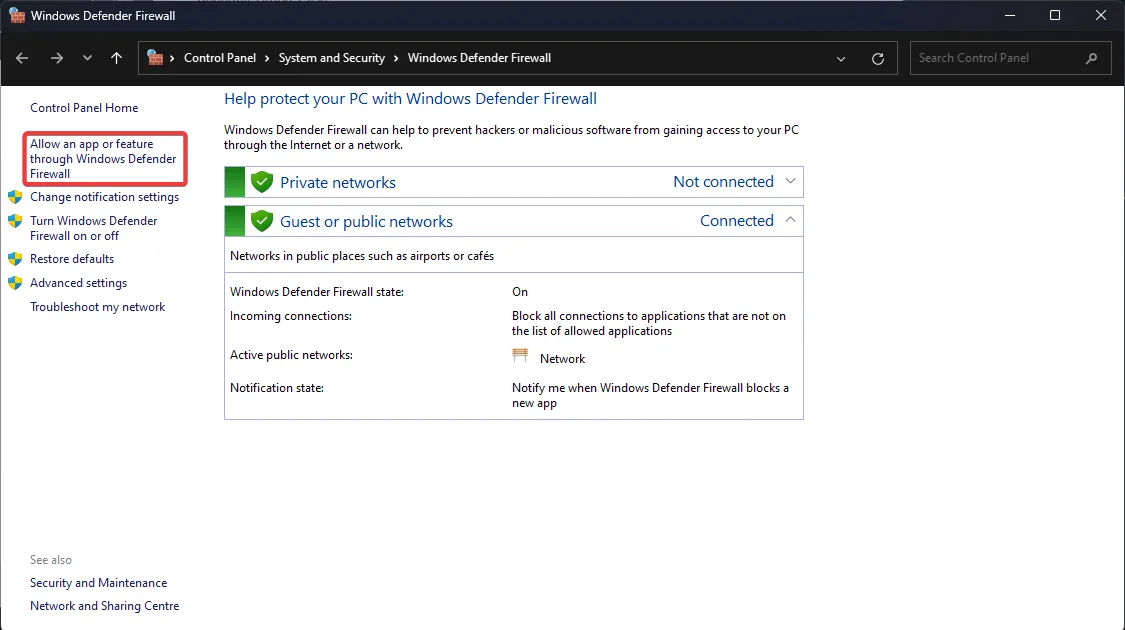Go up one level with up arrow
Viewport: 1125px width, 630px height.
tap(116, 58)
